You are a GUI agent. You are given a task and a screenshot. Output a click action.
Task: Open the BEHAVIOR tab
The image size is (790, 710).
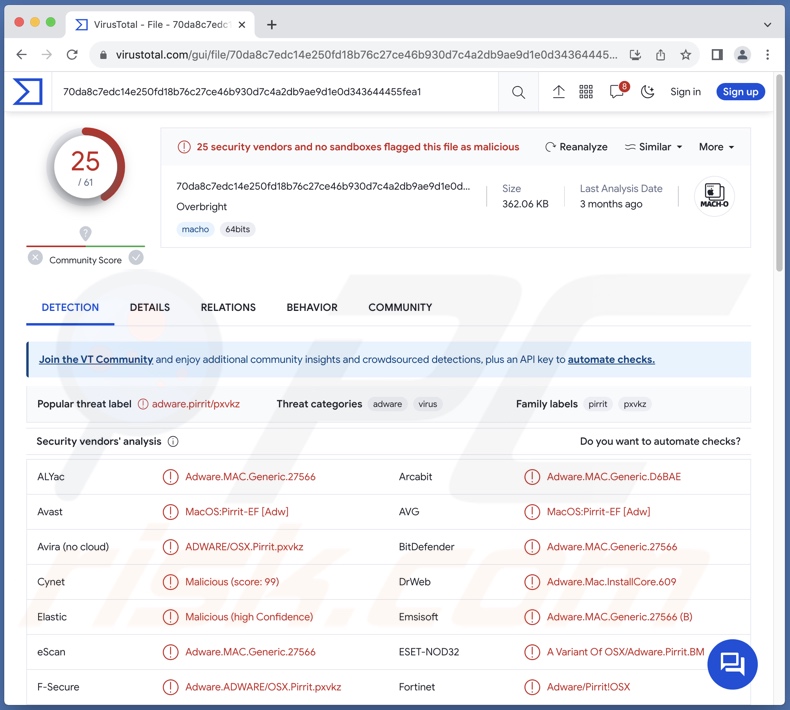pyautogui.click(x=312, y=307)
